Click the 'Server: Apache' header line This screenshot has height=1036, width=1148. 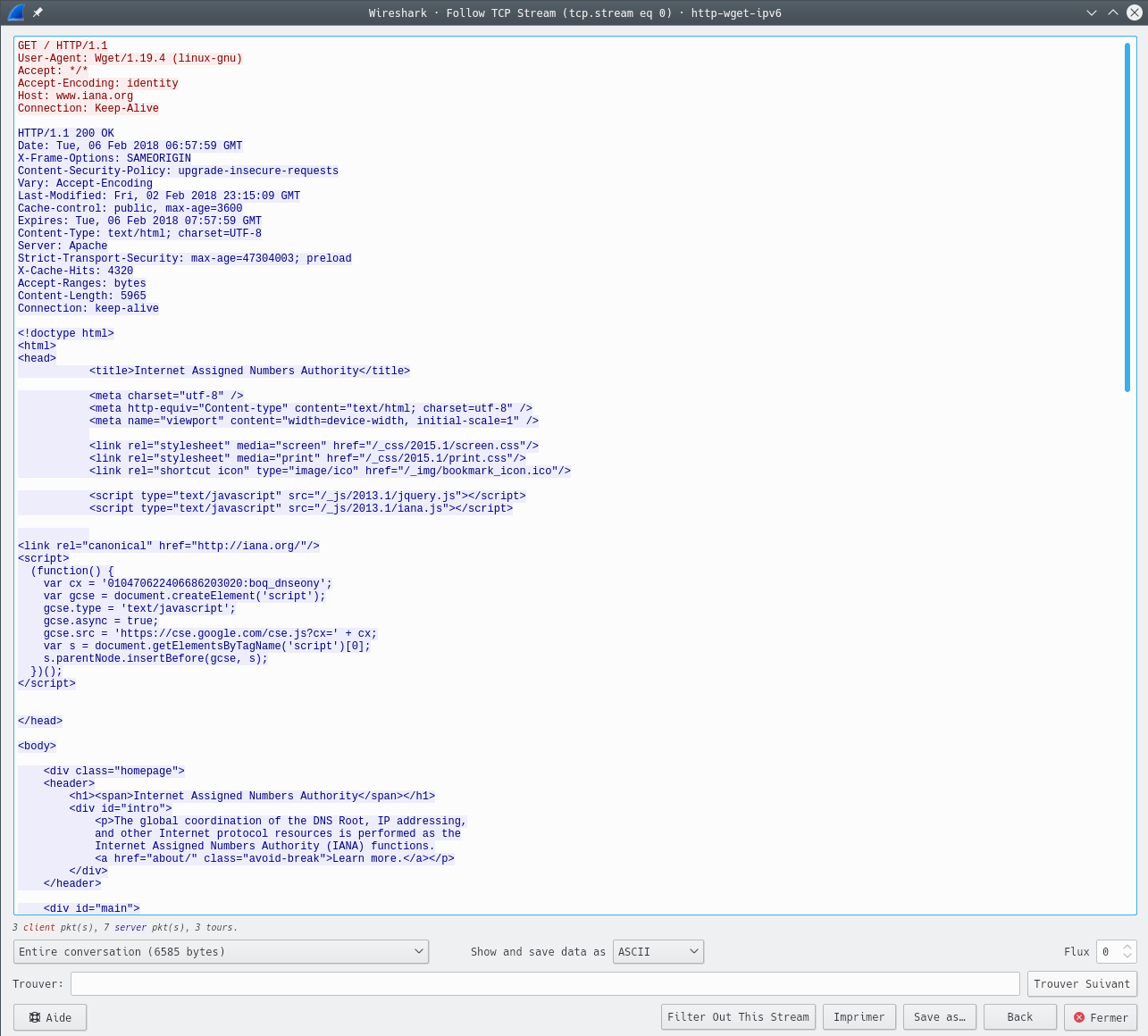tap(63, 246)
